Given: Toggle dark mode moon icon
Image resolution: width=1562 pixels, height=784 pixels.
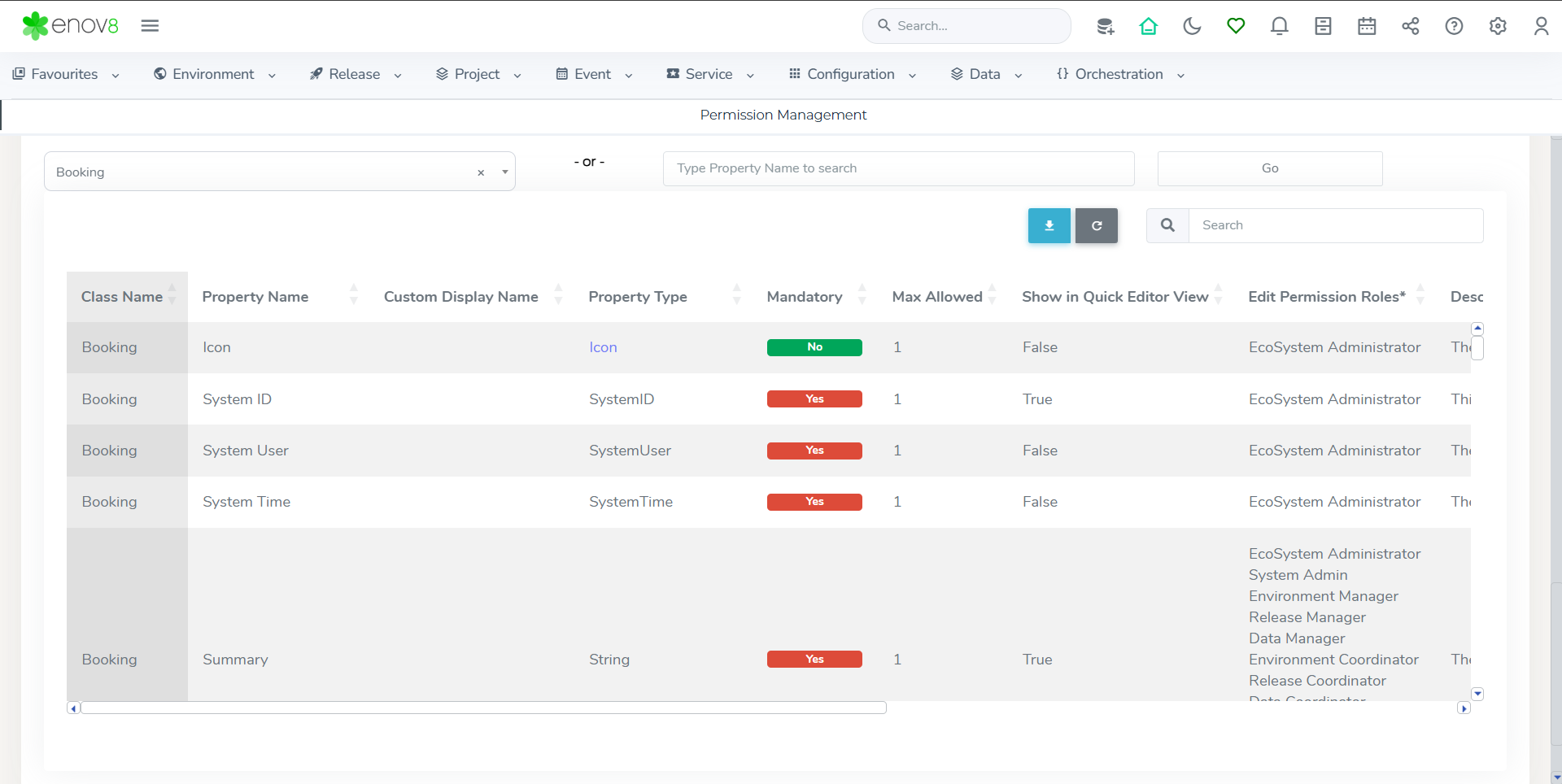Looking at the screenshot, I should pos(1192,26).
